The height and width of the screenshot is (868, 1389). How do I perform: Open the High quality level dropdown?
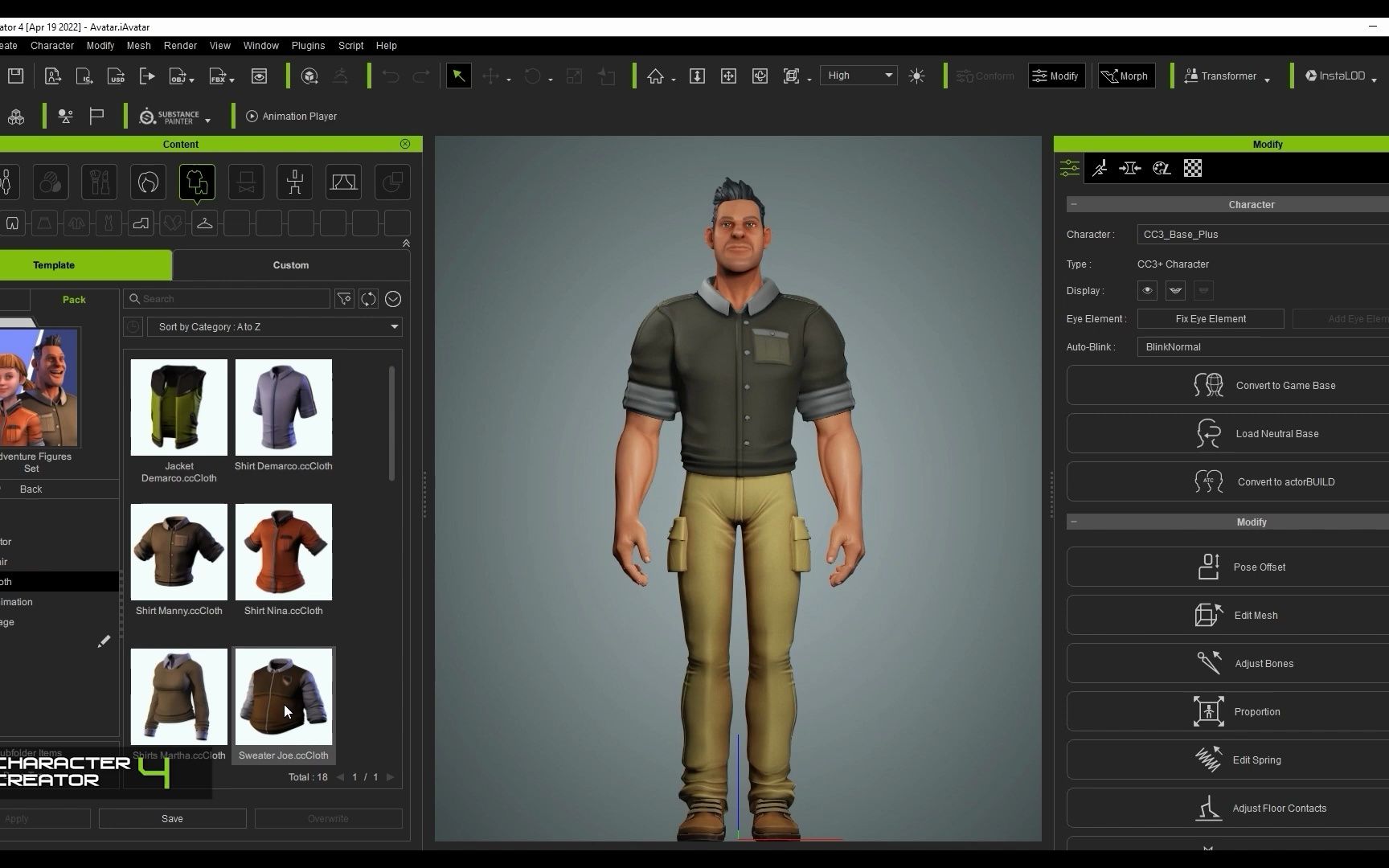click(x=858, y=75)
